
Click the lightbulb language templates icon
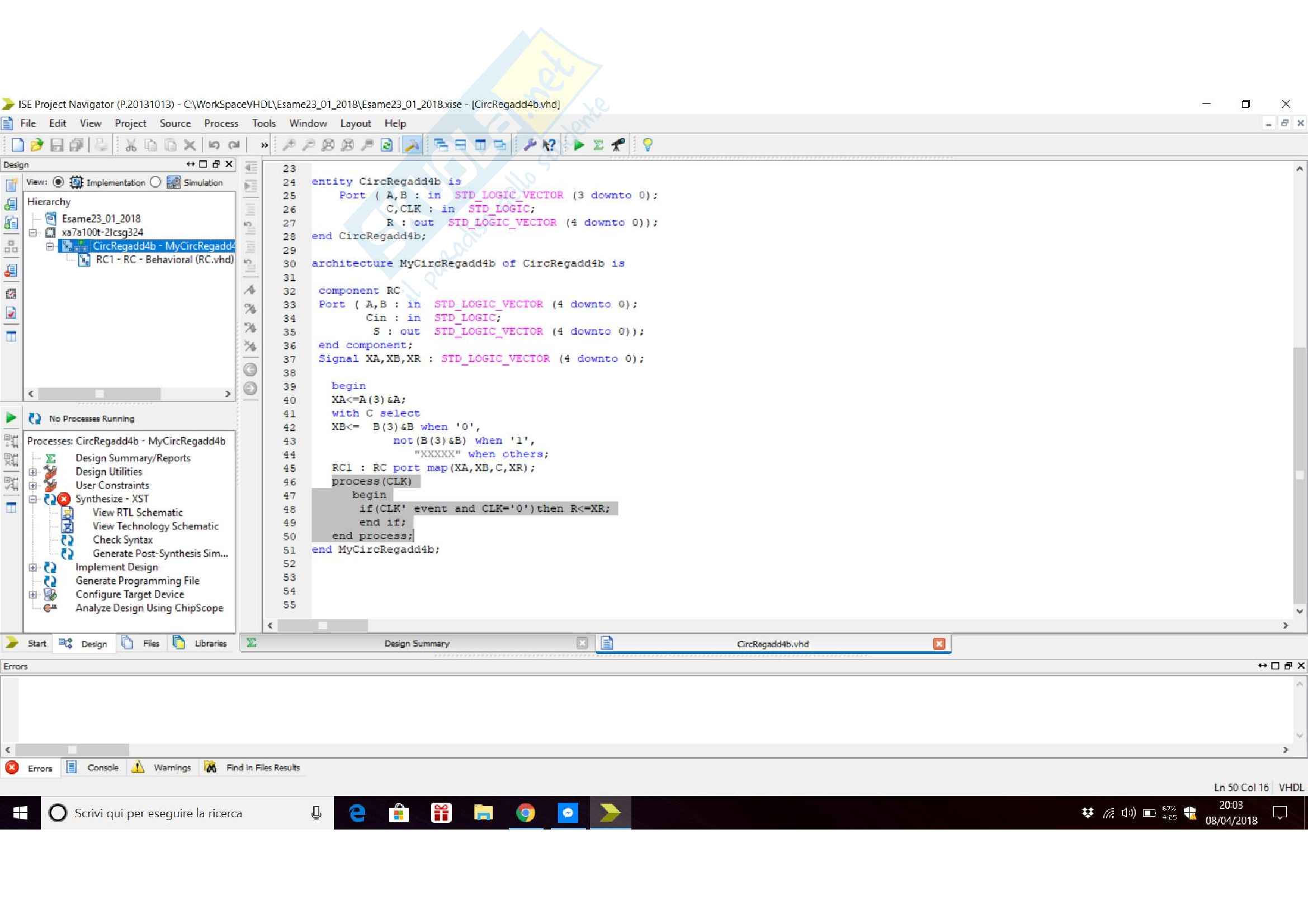pos(647,145)
